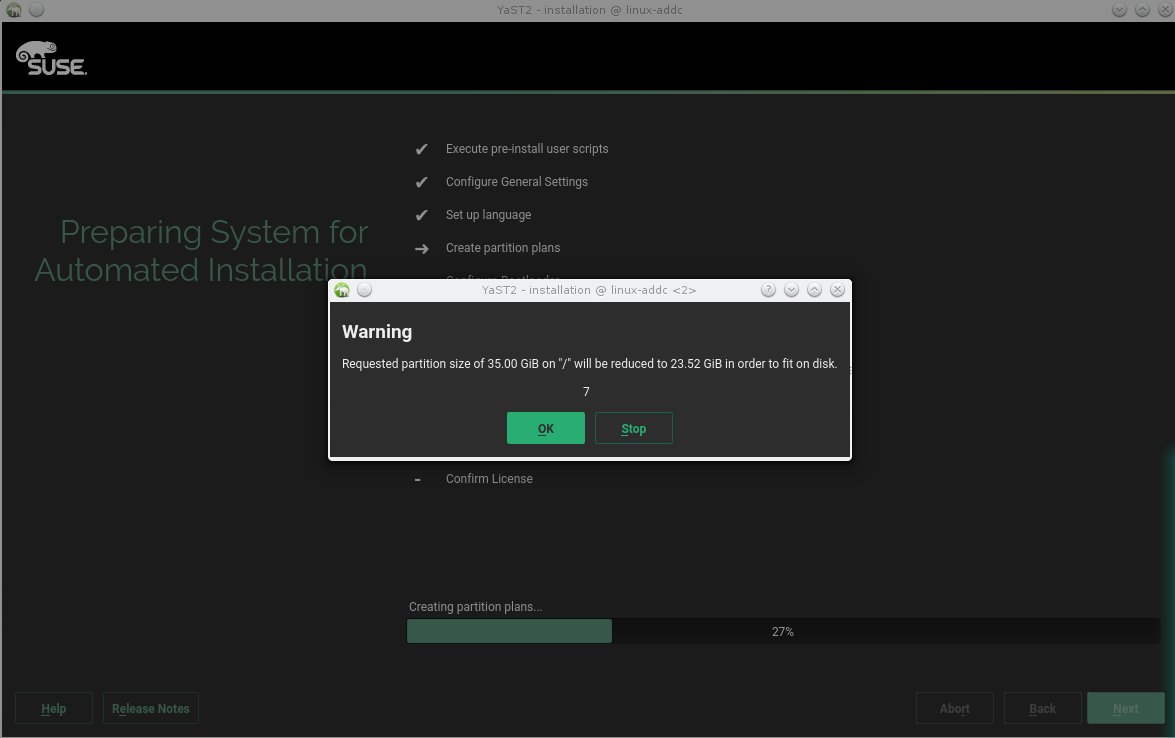The height and width of the screenshot is (738, 1175).
Task: Click the question mark icon in dialog titlebar
Action: tap(768, 290)
